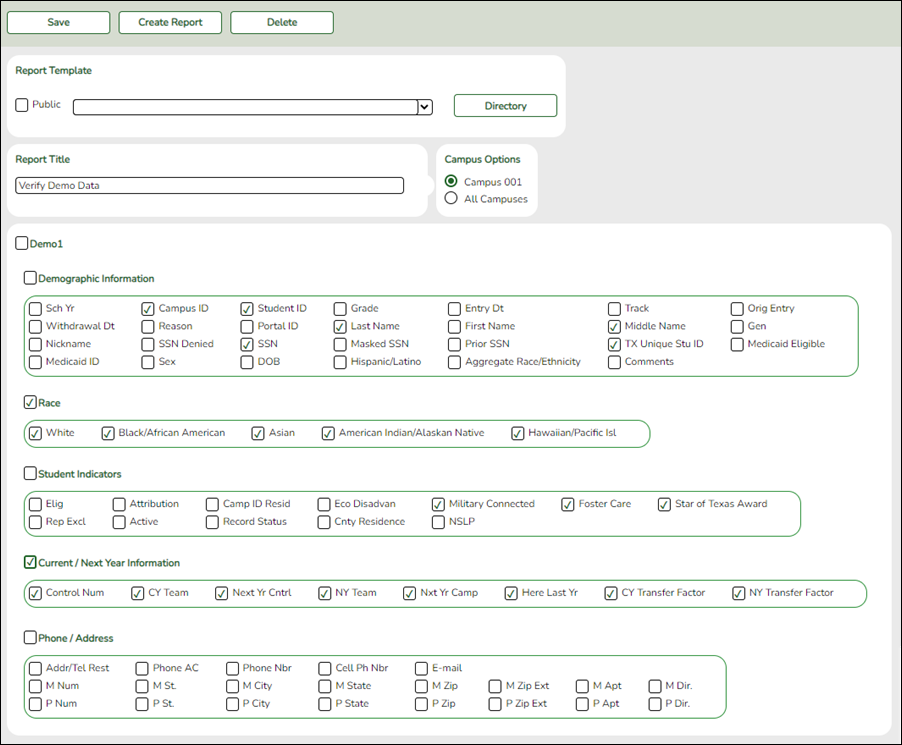Select the All Campuses radio button

pyautogui.click(x=450, y=197)
